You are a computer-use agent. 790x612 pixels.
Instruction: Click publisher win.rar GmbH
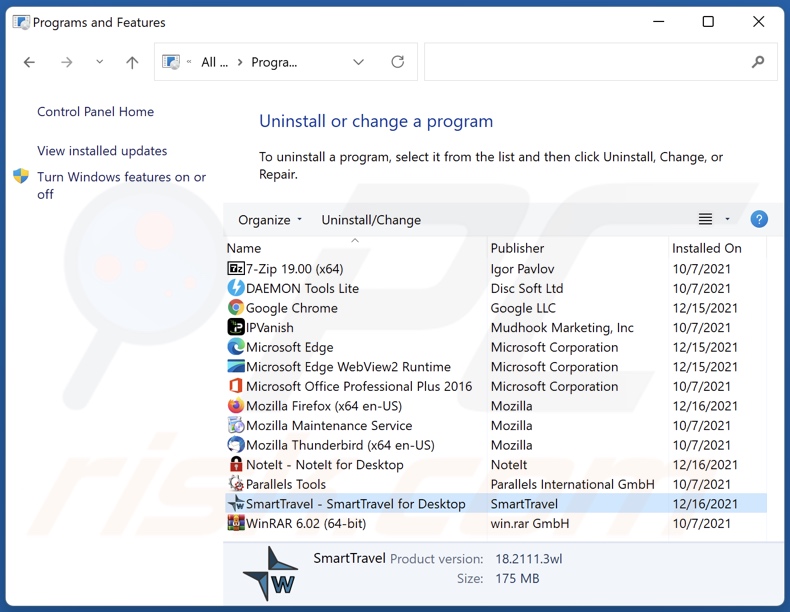click(x=530, y=523)
